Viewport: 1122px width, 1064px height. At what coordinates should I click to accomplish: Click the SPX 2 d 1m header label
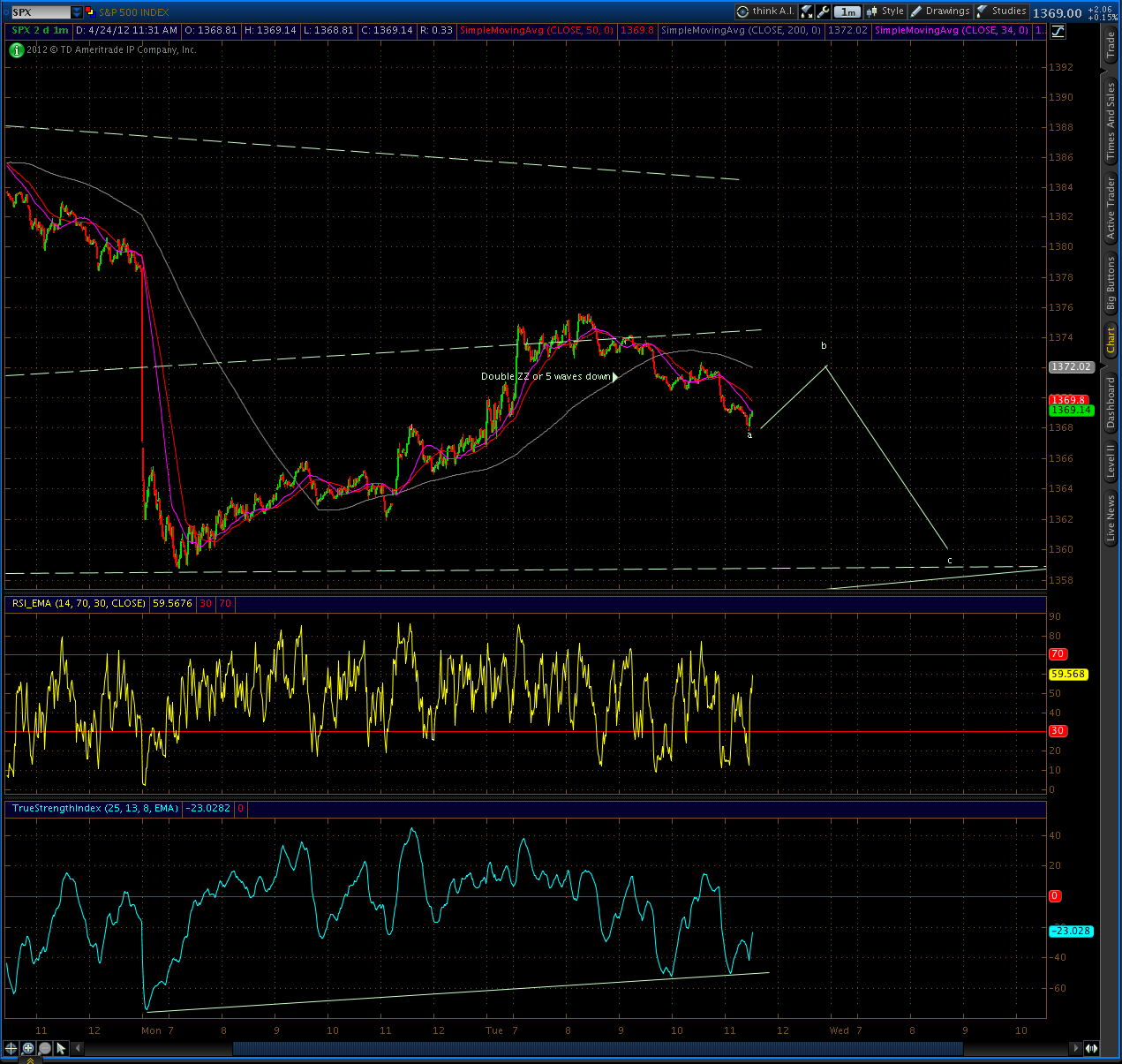(41, 30)
